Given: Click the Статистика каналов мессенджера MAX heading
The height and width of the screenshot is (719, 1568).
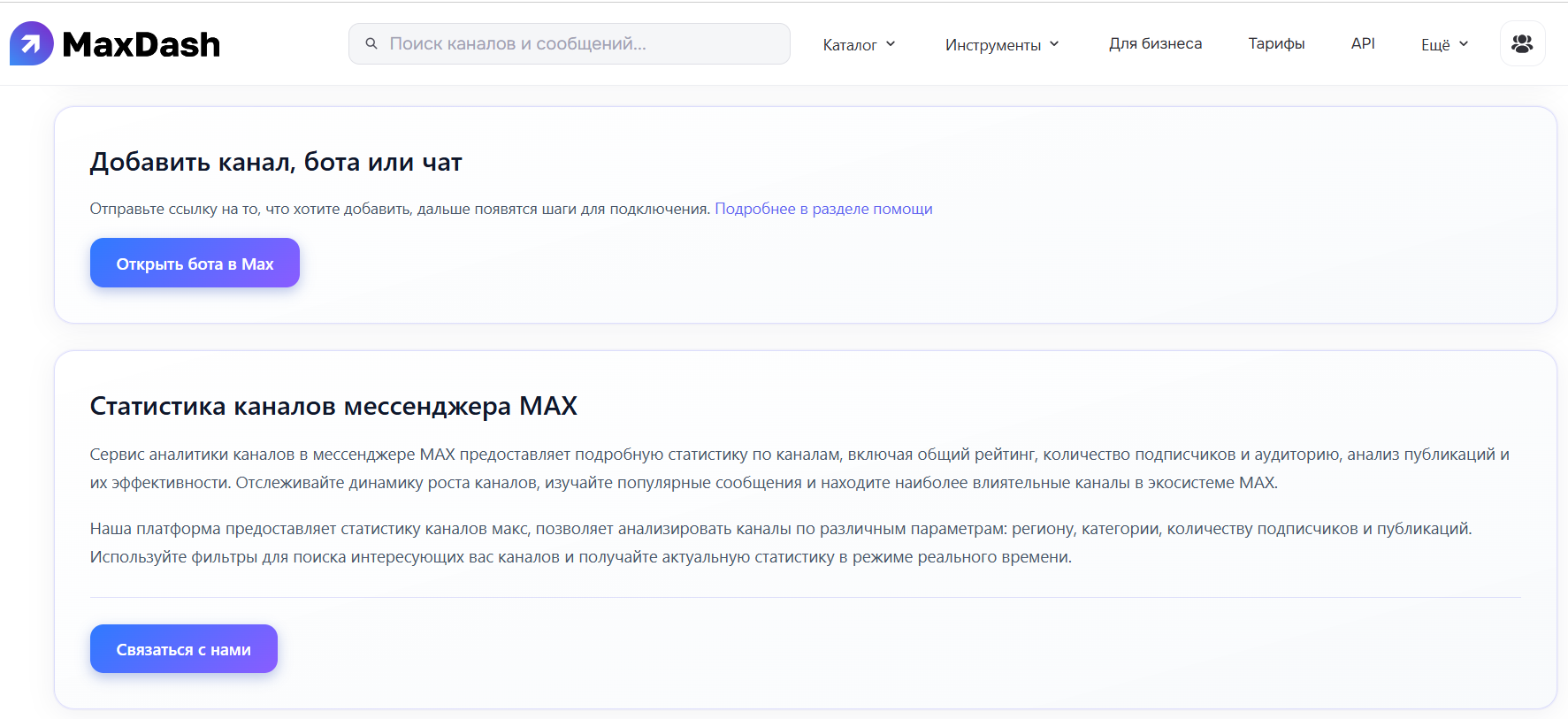Looking at the screenshot, I should [x=333, y=406].
